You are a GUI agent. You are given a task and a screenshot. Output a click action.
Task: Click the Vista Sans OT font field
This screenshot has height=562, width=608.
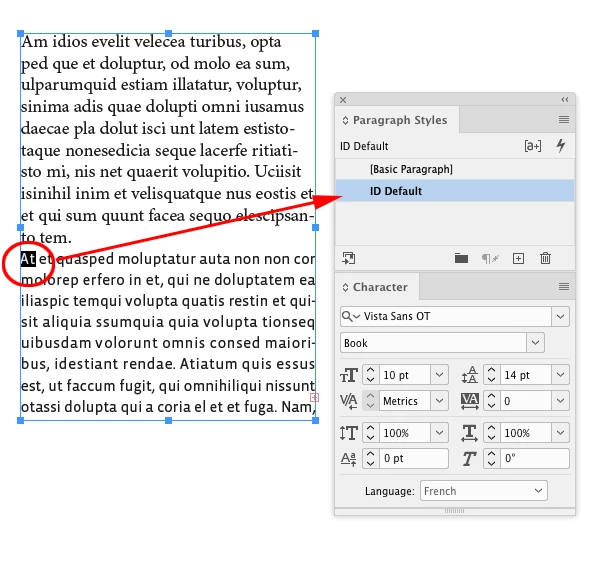click(457, 316)
